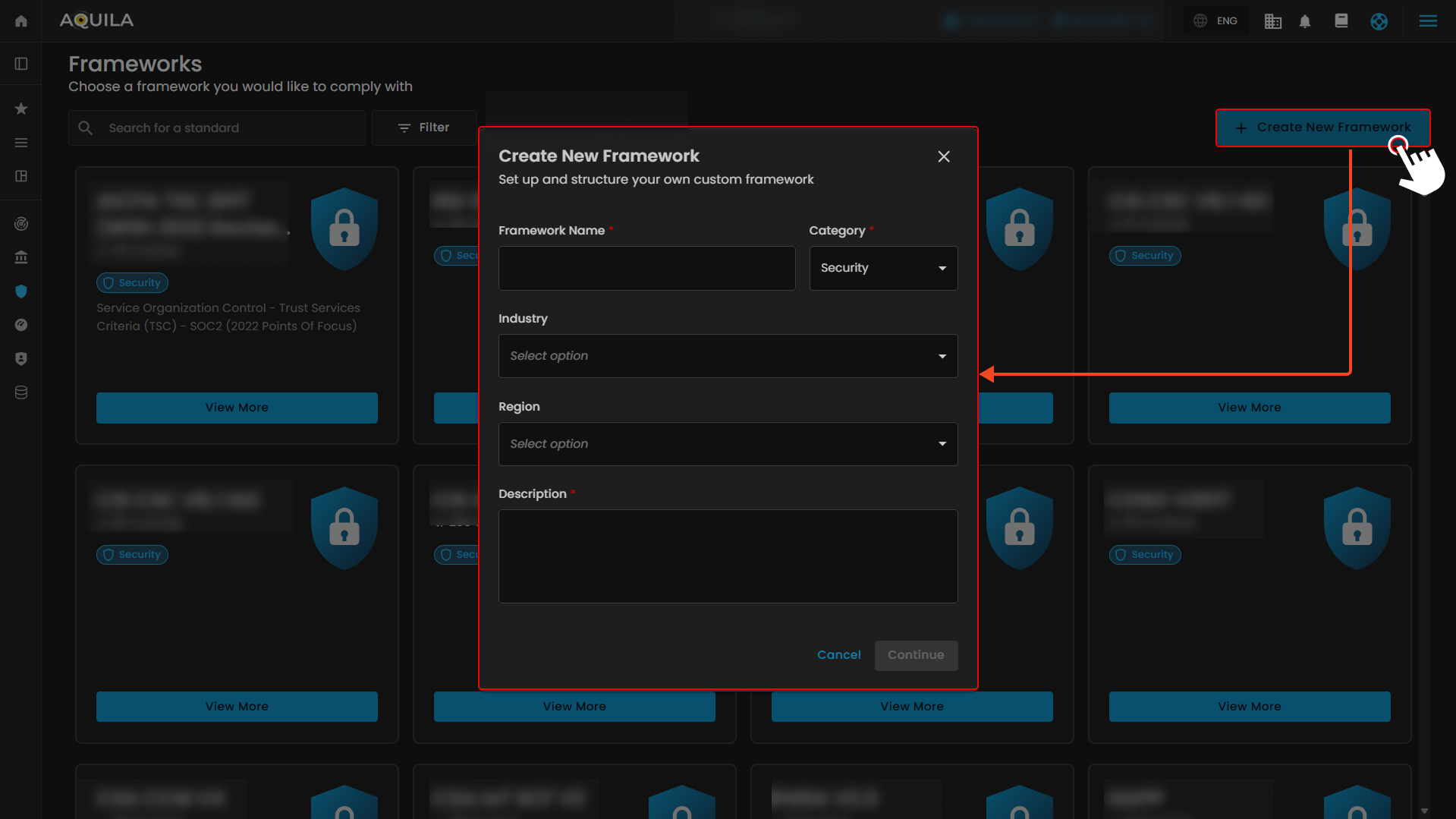Click the home icon in top-left corner

tap(21, 20)
